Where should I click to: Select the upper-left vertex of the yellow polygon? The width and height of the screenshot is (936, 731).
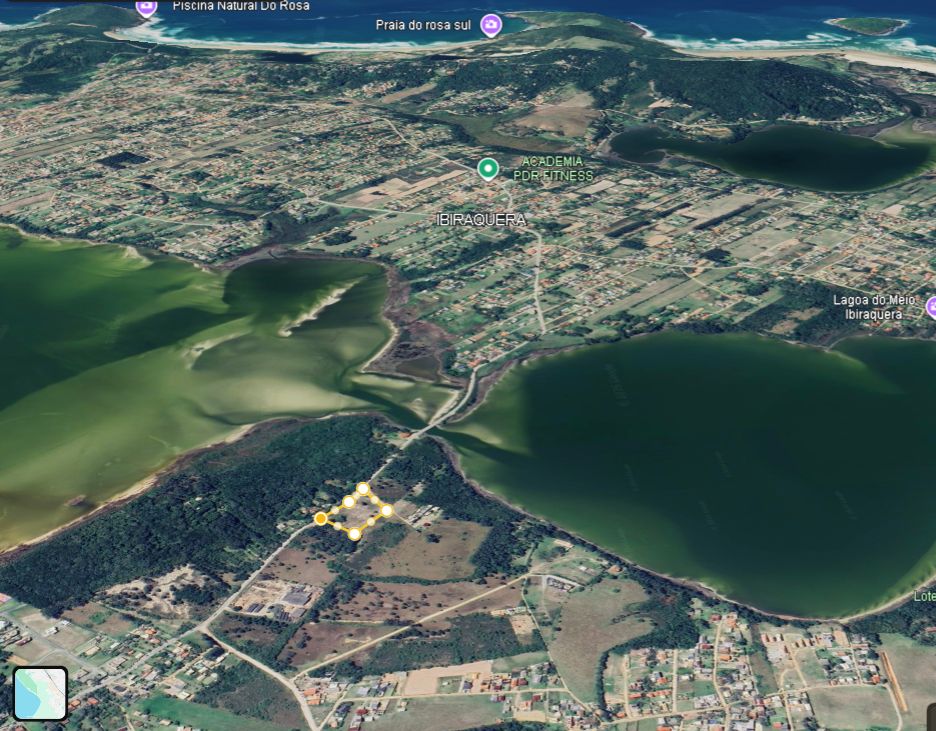[348, 501]
